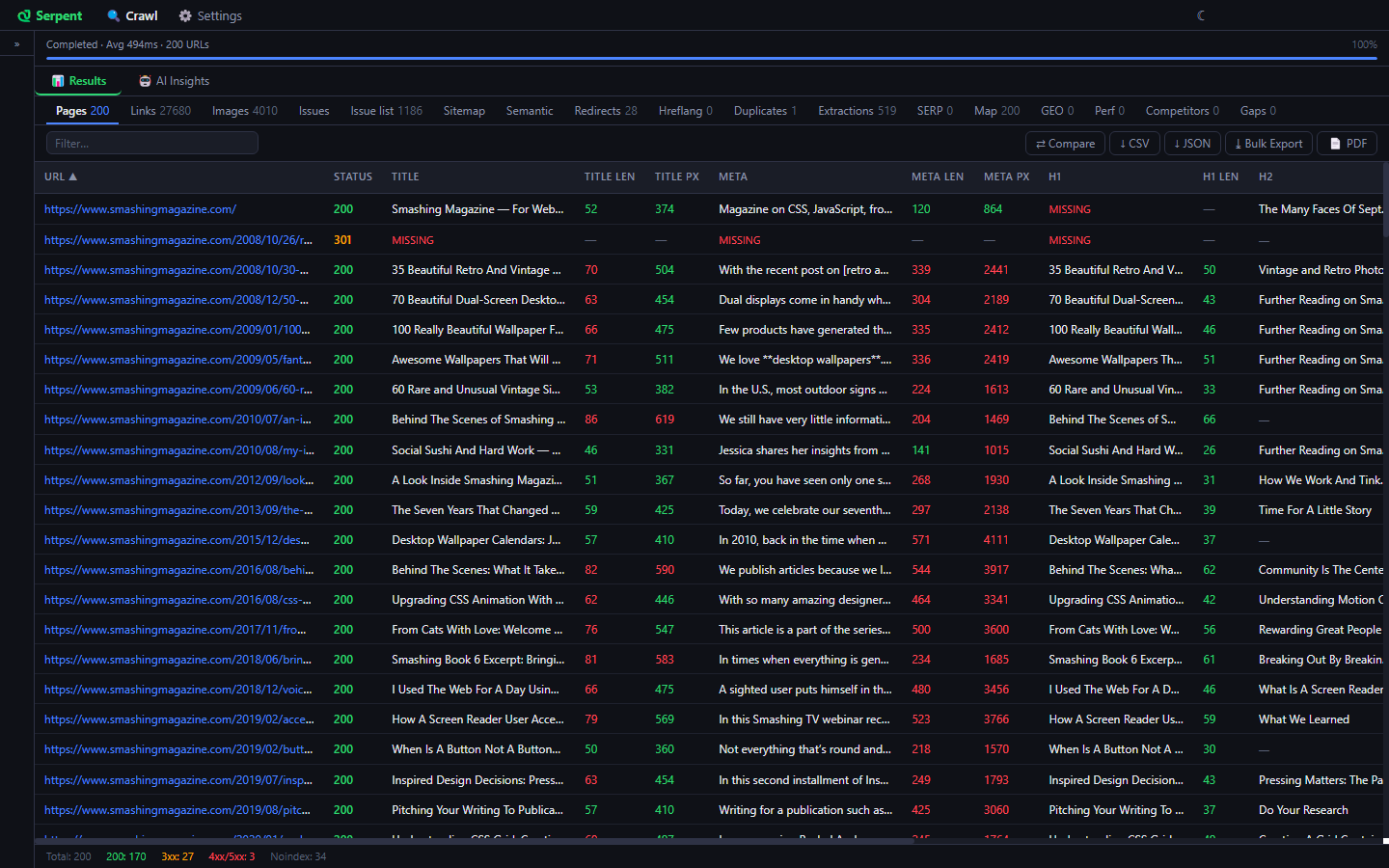Image resolution: width=1389 pixels, height=868 pixels.
Task: Switch to the SERP tab
Action: [x=935, y=111]
